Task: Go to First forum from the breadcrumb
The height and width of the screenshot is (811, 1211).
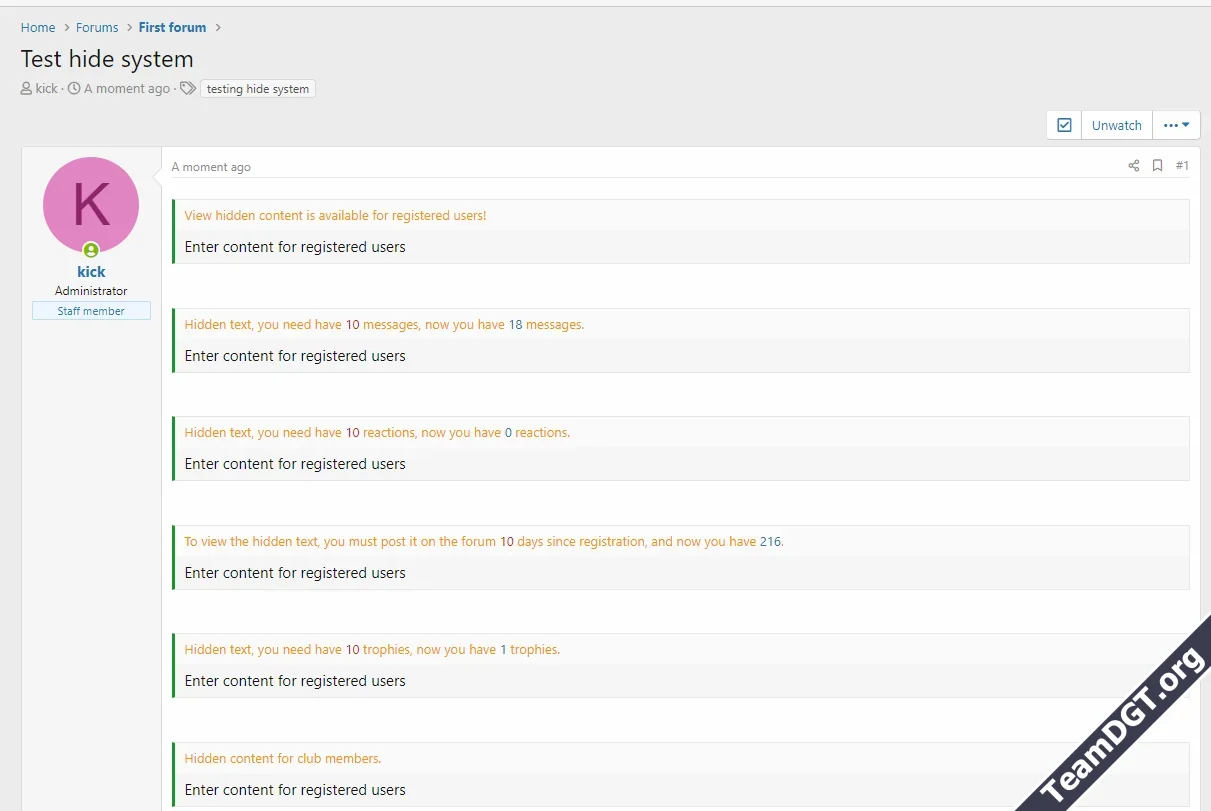Action: [172, 27]
